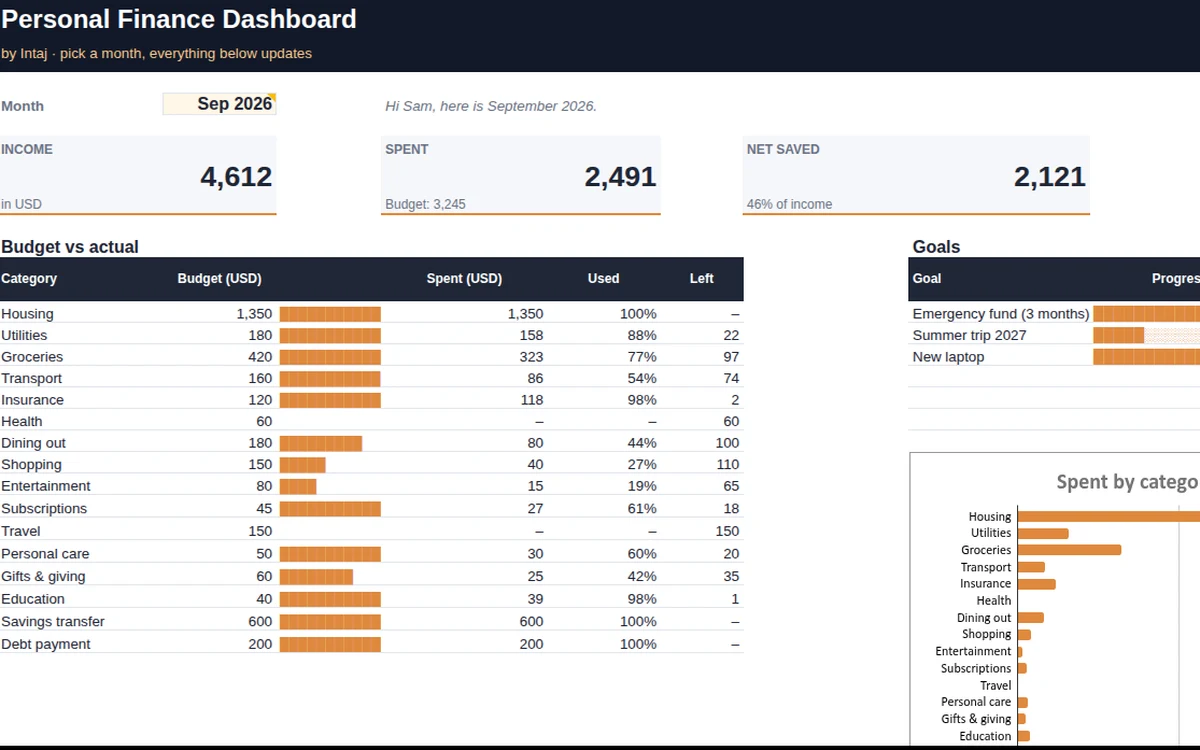Select the Insurance category cell in the table

click(x=32, y=400)
